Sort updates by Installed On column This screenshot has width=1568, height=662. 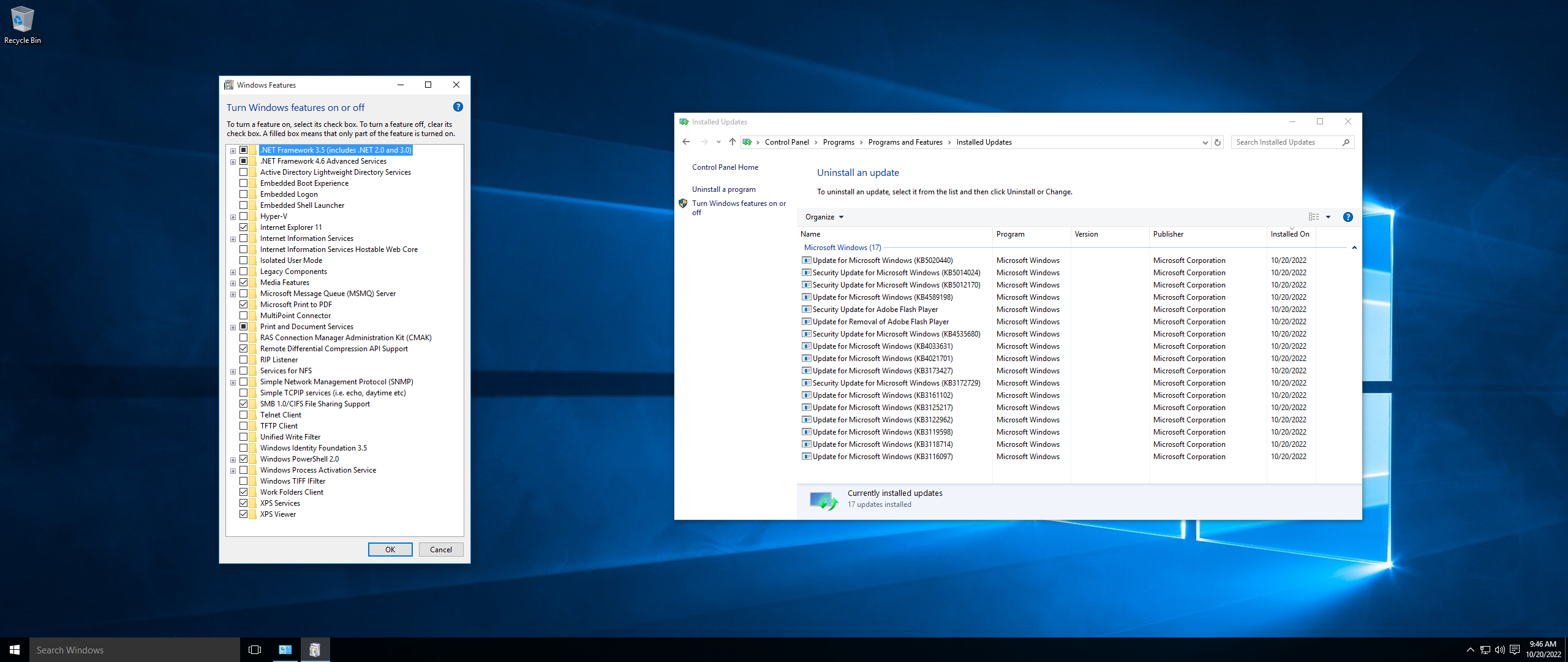coord(1291,234)
